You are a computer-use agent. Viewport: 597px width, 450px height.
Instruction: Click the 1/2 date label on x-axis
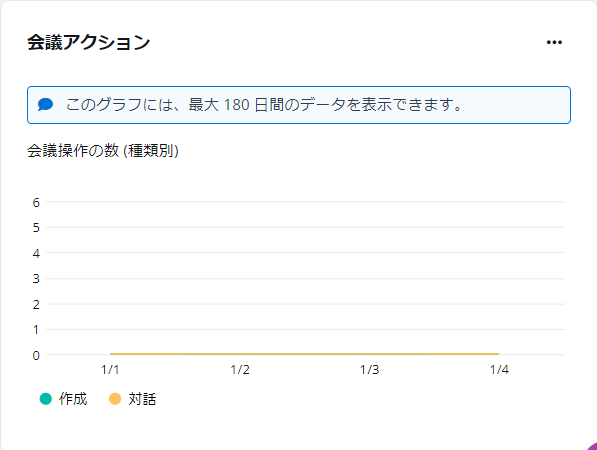pyautogui.click(x=240, y=370)
